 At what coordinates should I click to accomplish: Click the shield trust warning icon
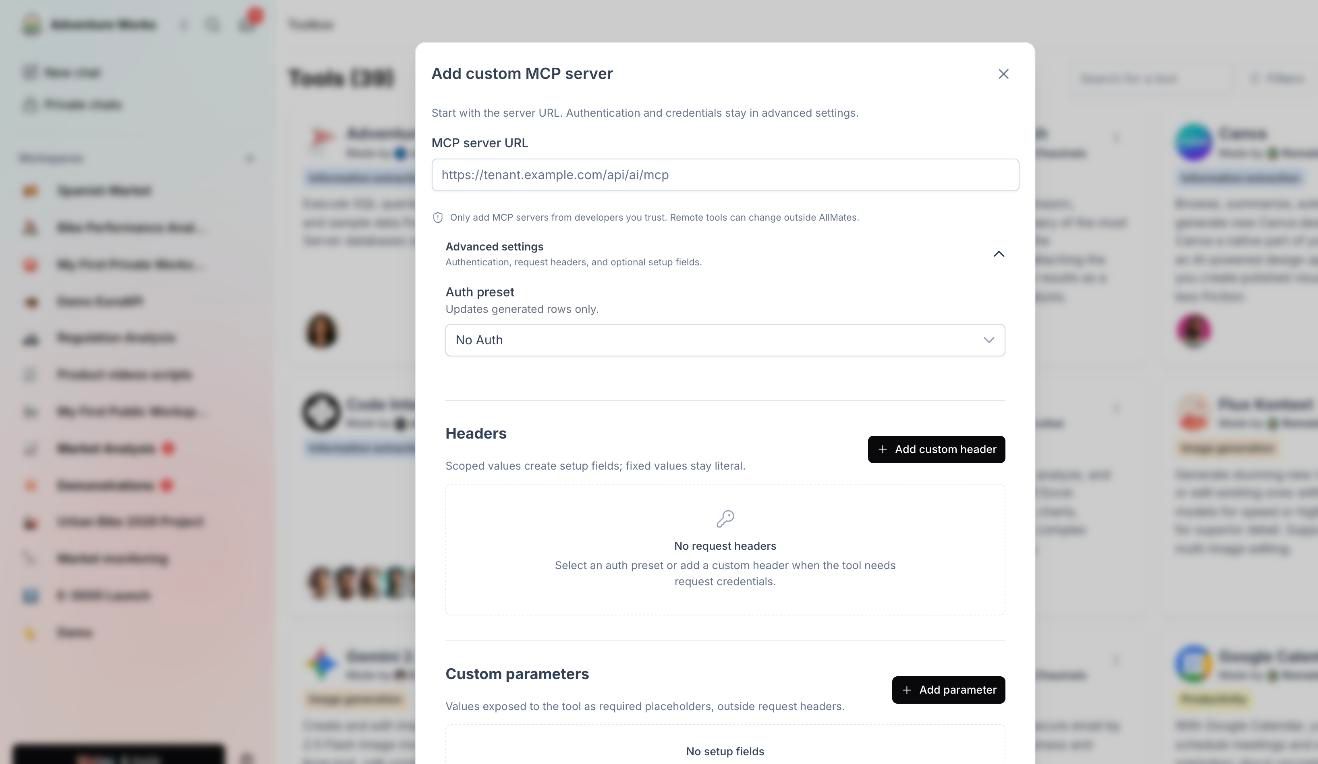438,217
